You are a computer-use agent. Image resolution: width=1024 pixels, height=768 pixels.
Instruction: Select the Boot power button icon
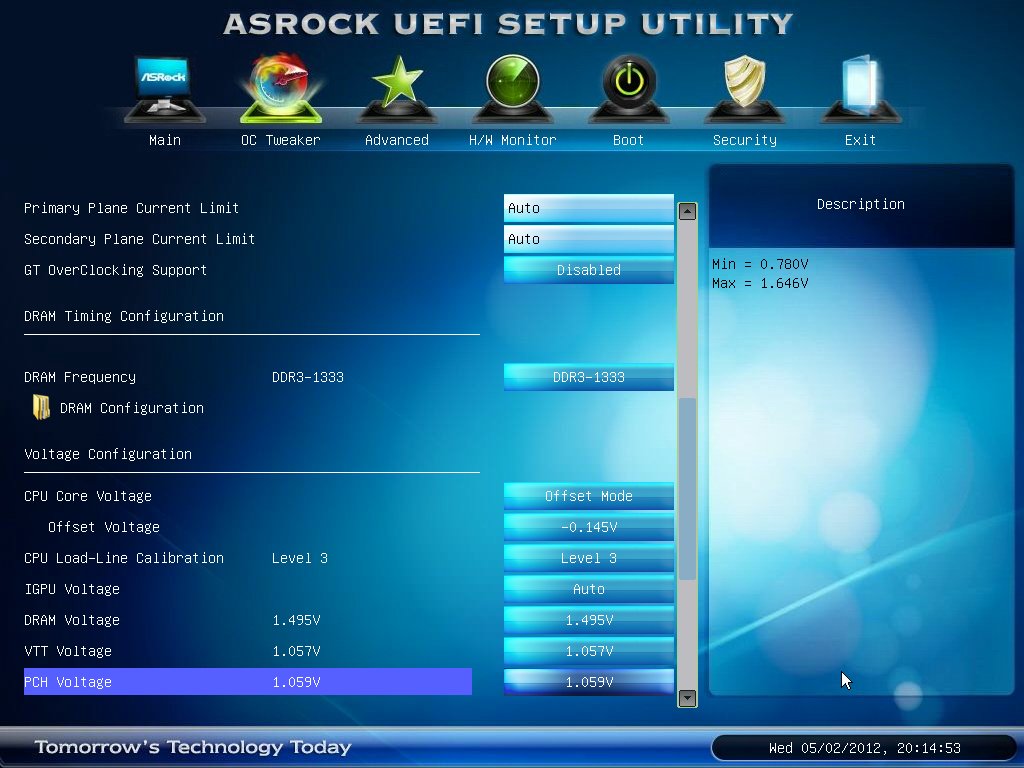coord(629,88)
